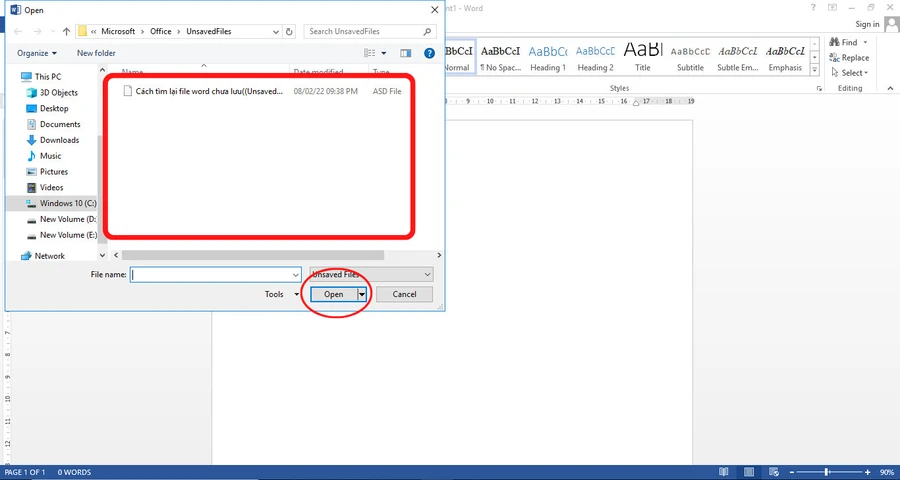Select UnsavedFiles in the address breadcrumb
Viewport: 900px width, 480px height.
click(x=208, y=32)
